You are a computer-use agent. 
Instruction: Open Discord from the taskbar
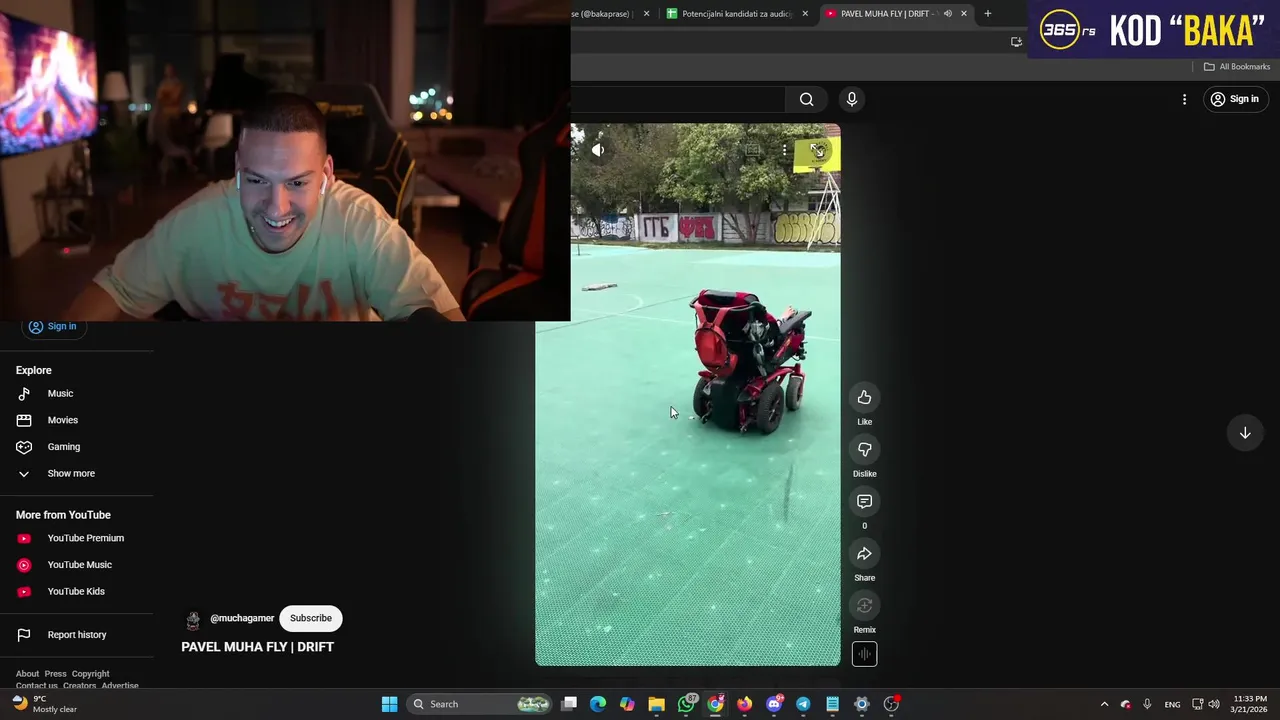click(x=774, y=704)
